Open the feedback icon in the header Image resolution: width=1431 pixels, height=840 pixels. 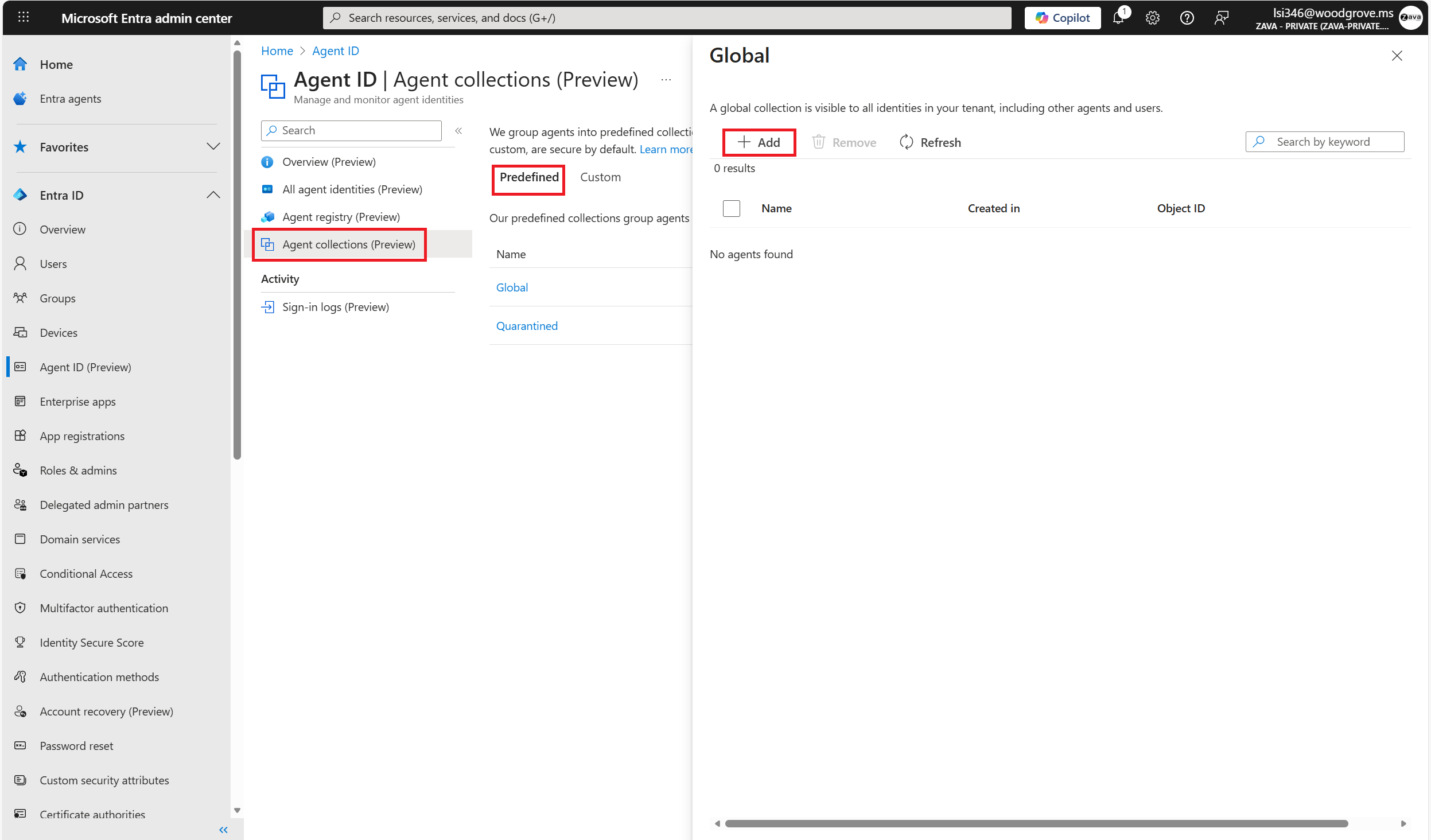point(1221,17)
